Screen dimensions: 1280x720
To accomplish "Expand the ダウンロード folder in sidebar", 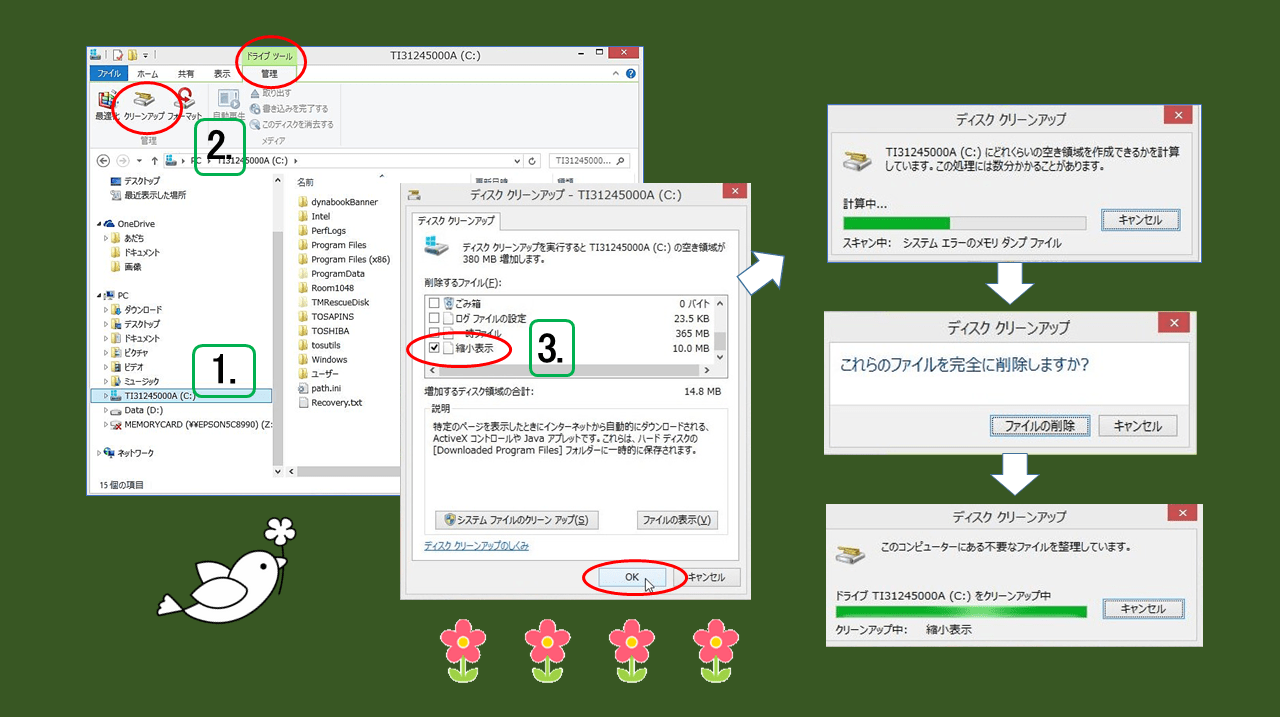I will 105,309.
